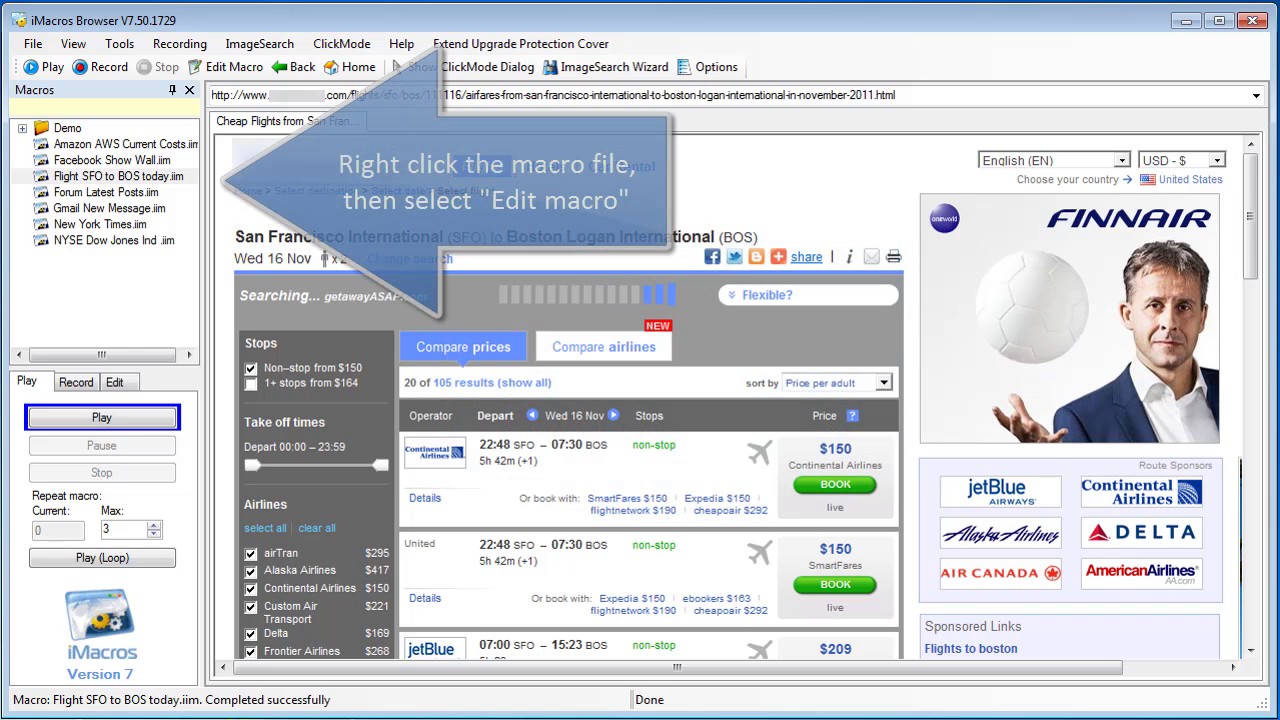1280x720 pixels.
Task: Pin the Macros panel
Action: (x=172, y=90)
